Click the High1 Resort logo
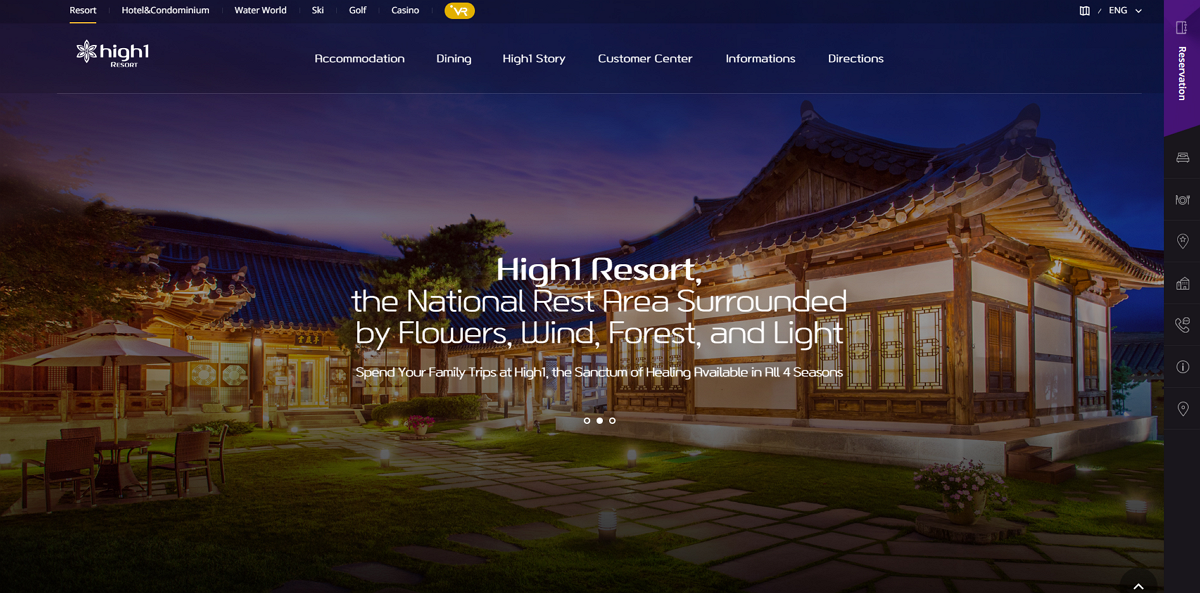Viewport: 1200px width, 593px height. 112,53
